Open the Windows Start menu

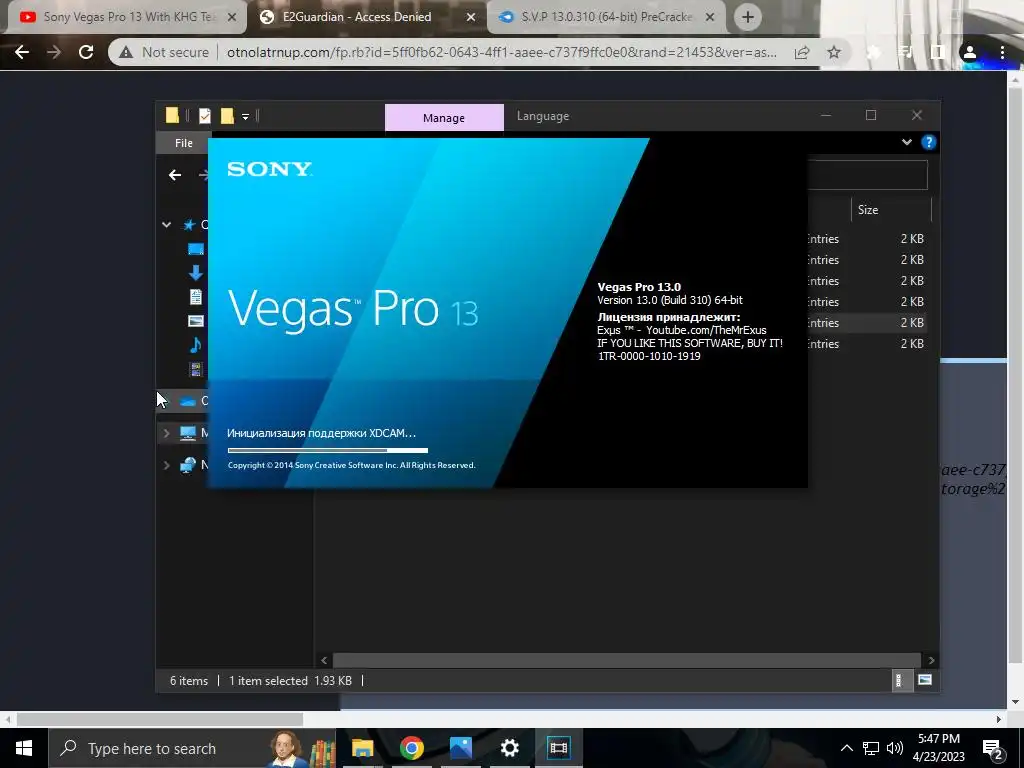[x=24, y=748]
